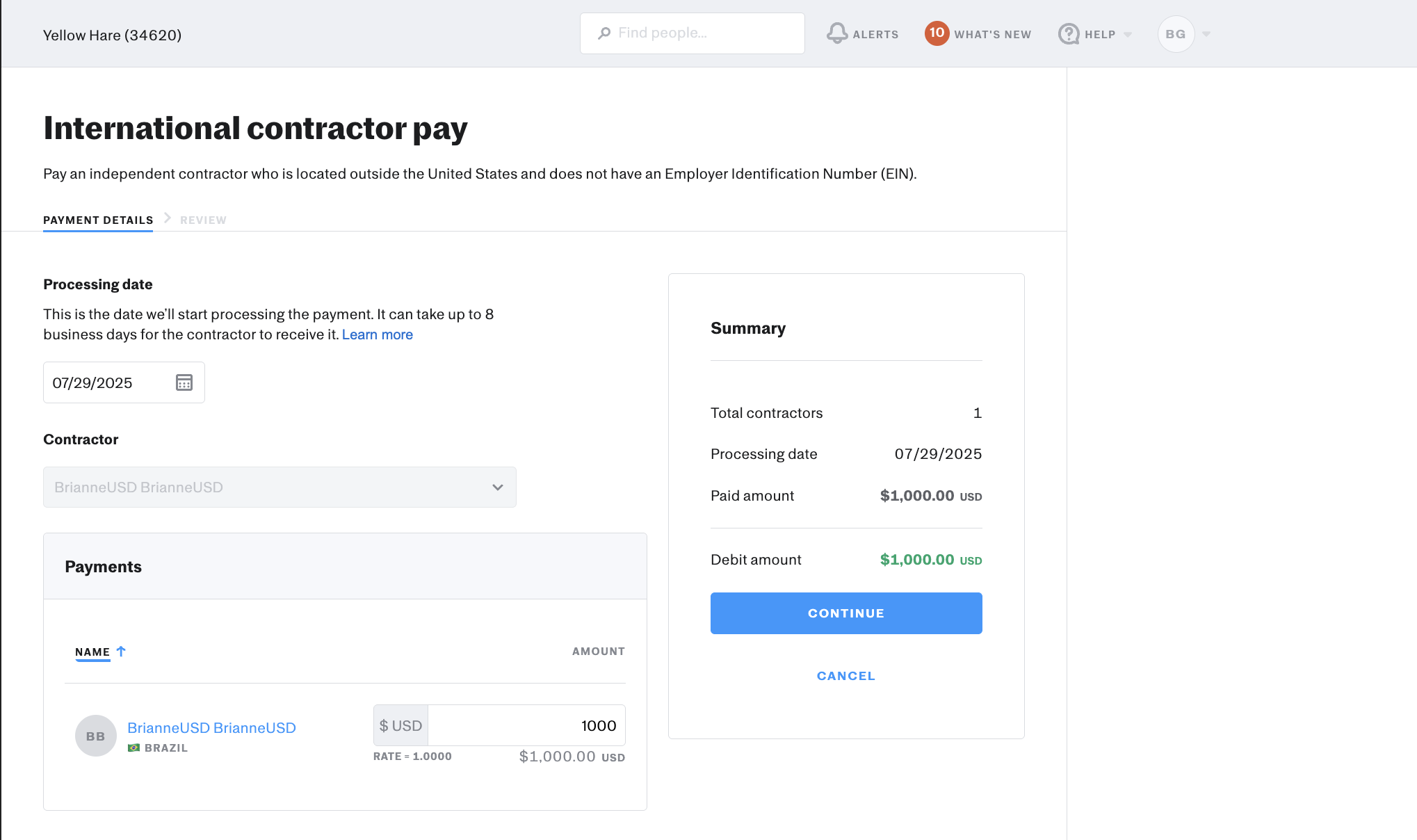Click the Alerts bell icon
This screenshot has width=1417, height=840.
point(837,33)
